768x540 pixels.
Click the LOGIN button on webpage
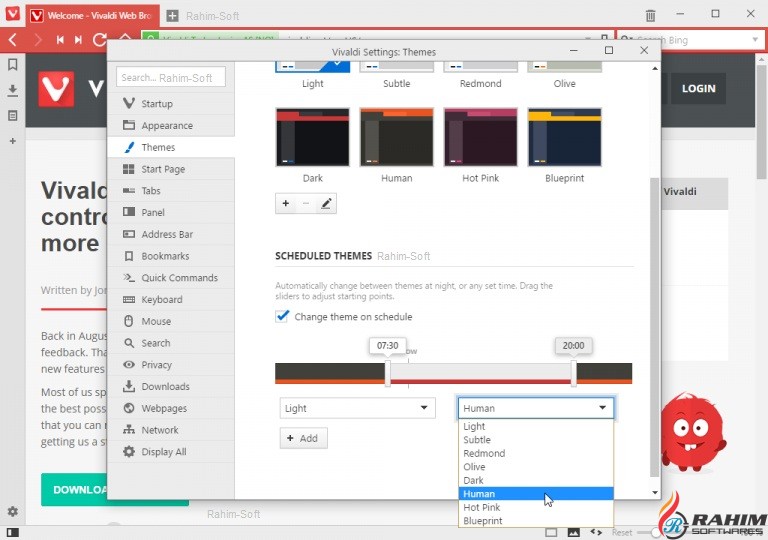pyautogui.click(x=698, y=89)
